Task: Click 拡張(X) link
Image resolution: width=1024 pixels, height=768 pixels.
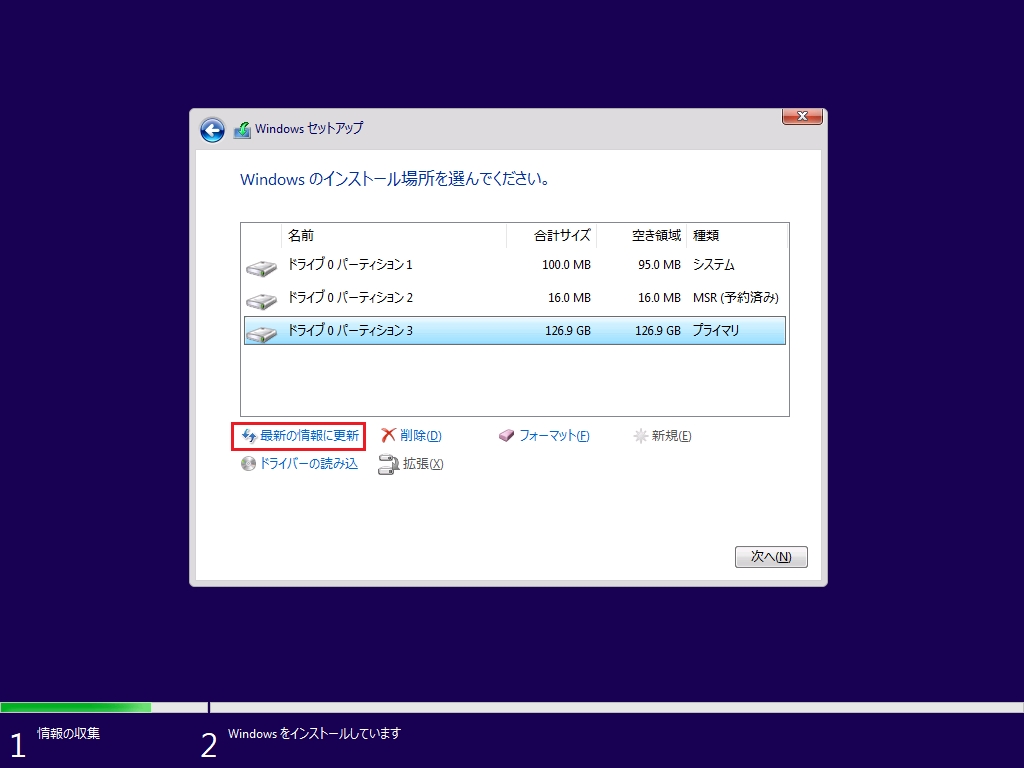Action: 423,464
